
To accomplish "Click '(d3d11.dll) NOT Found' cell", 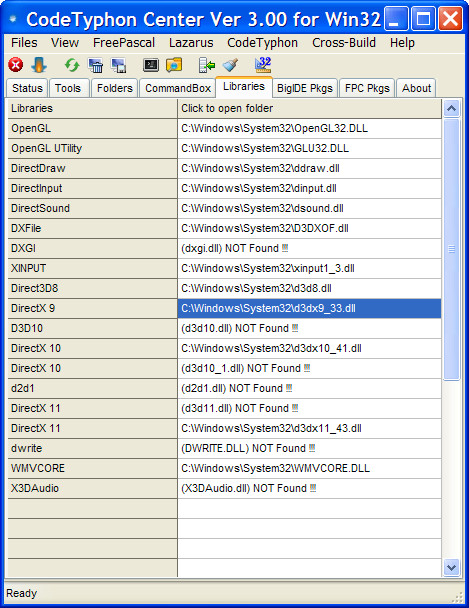I will [309, 408].
